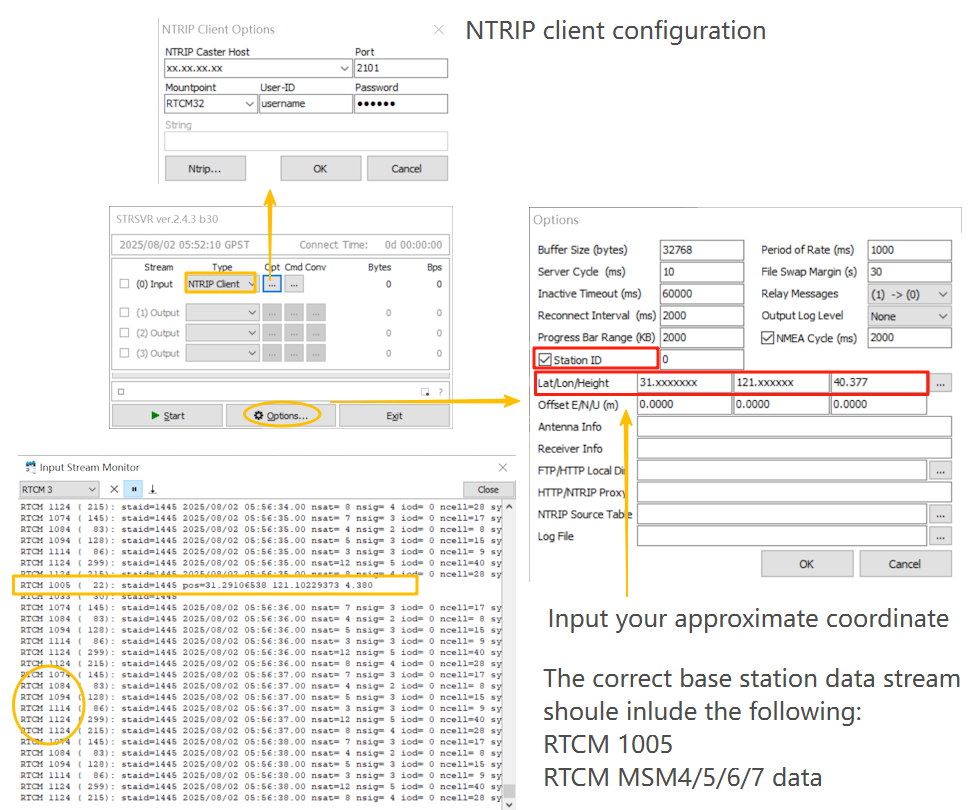This screenshot has width=980, height=810.
Task: Click browse button for NTRIP Source Table
Action: click(941, 515)
